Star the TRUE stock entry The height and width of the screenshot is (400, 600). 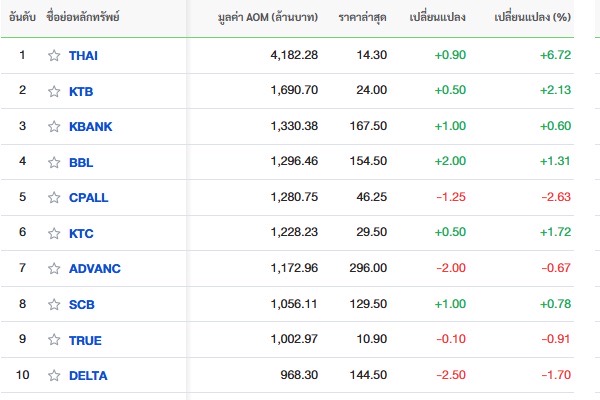(x=54, y=340)
